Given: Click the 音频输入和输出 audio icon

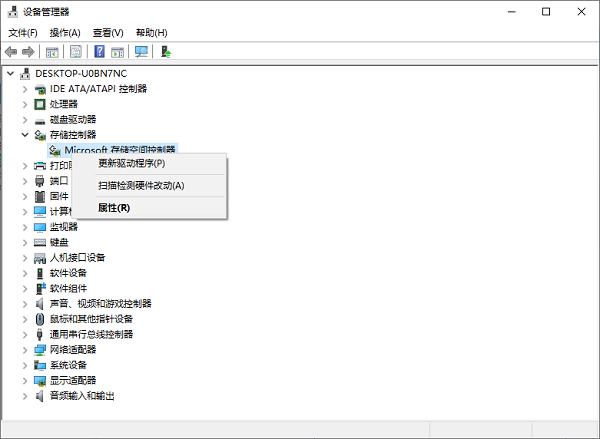Looking at the screenshot, I should (x=40, y=396).
